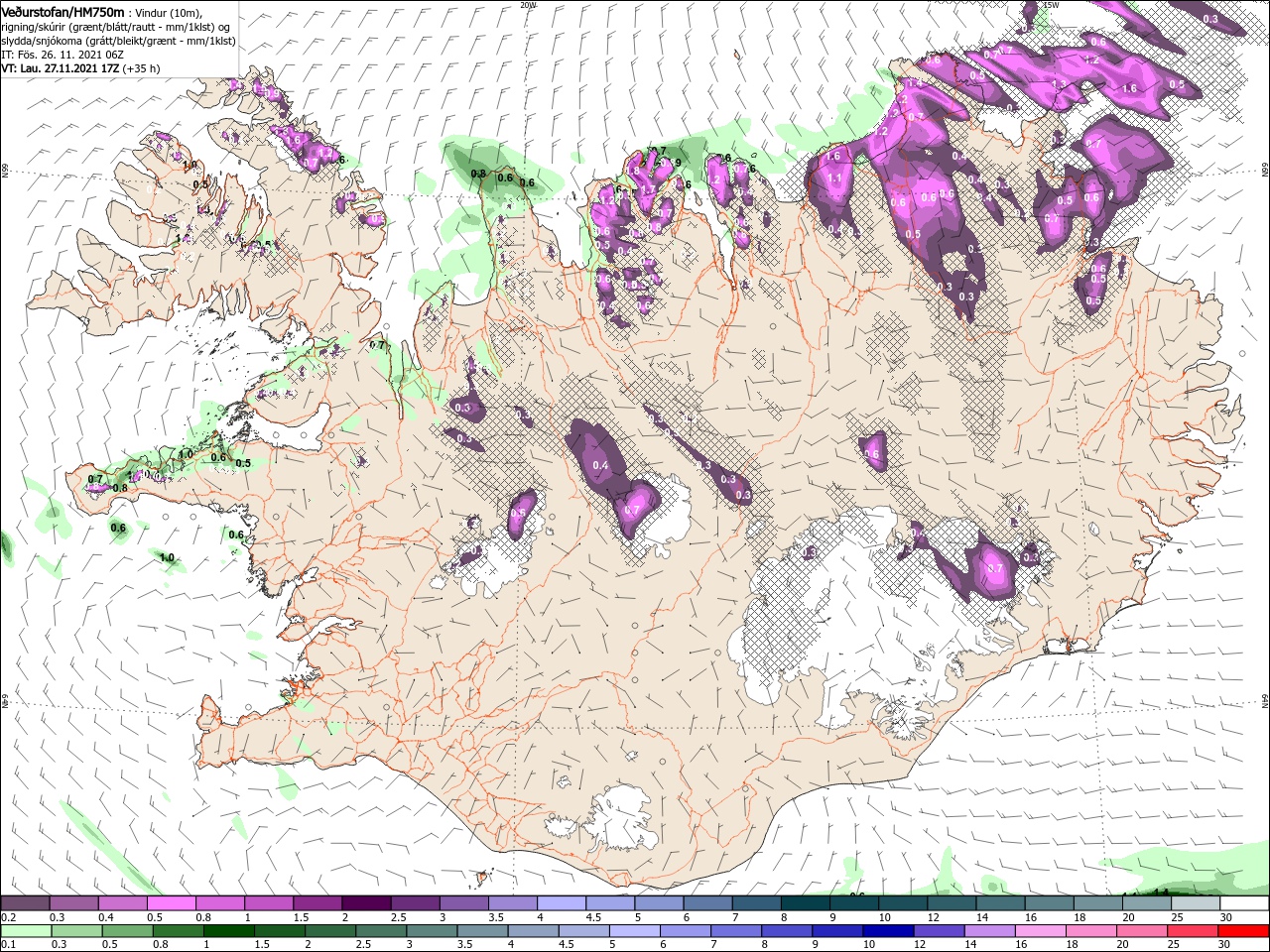Click the 15W longitude label at top edge
Viewport: 1270px width, 952px height.
(x=1051, y=5)
